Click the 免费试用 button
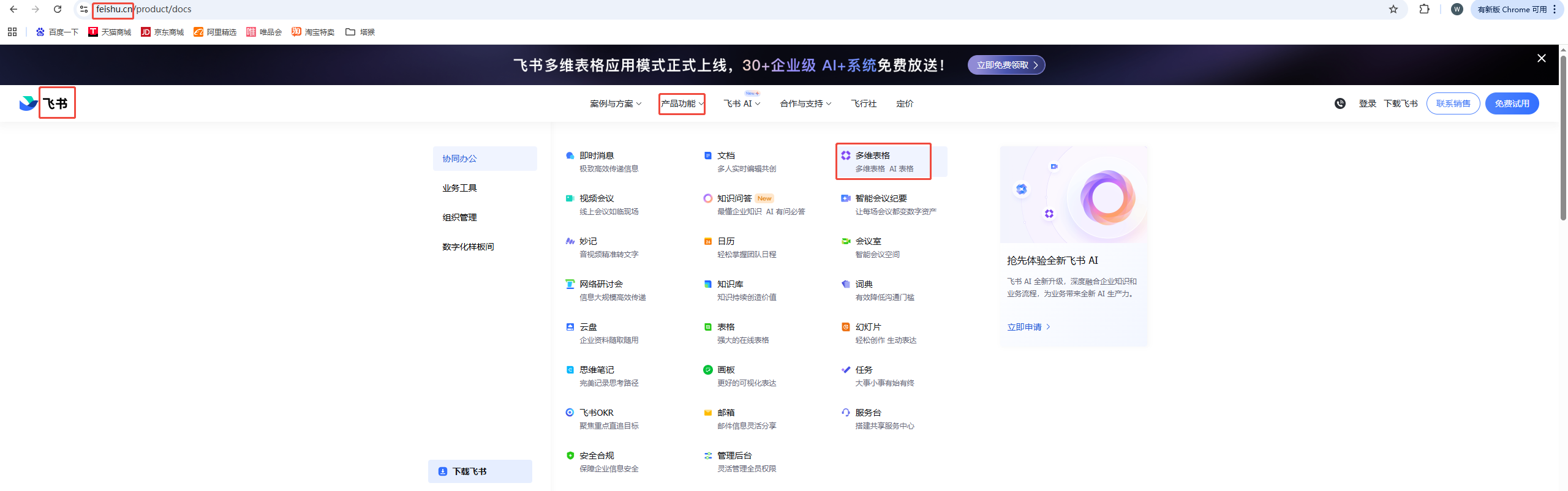 (1511, 103)
